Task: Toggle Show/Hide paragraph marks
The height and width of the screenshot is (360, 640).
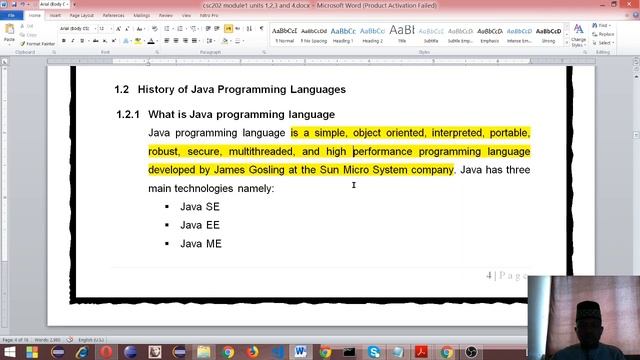Action: pos(261,29)
